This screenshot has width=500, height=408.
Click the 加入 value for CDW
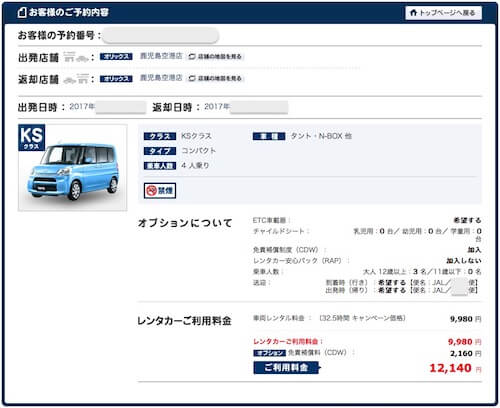[474, 250]
